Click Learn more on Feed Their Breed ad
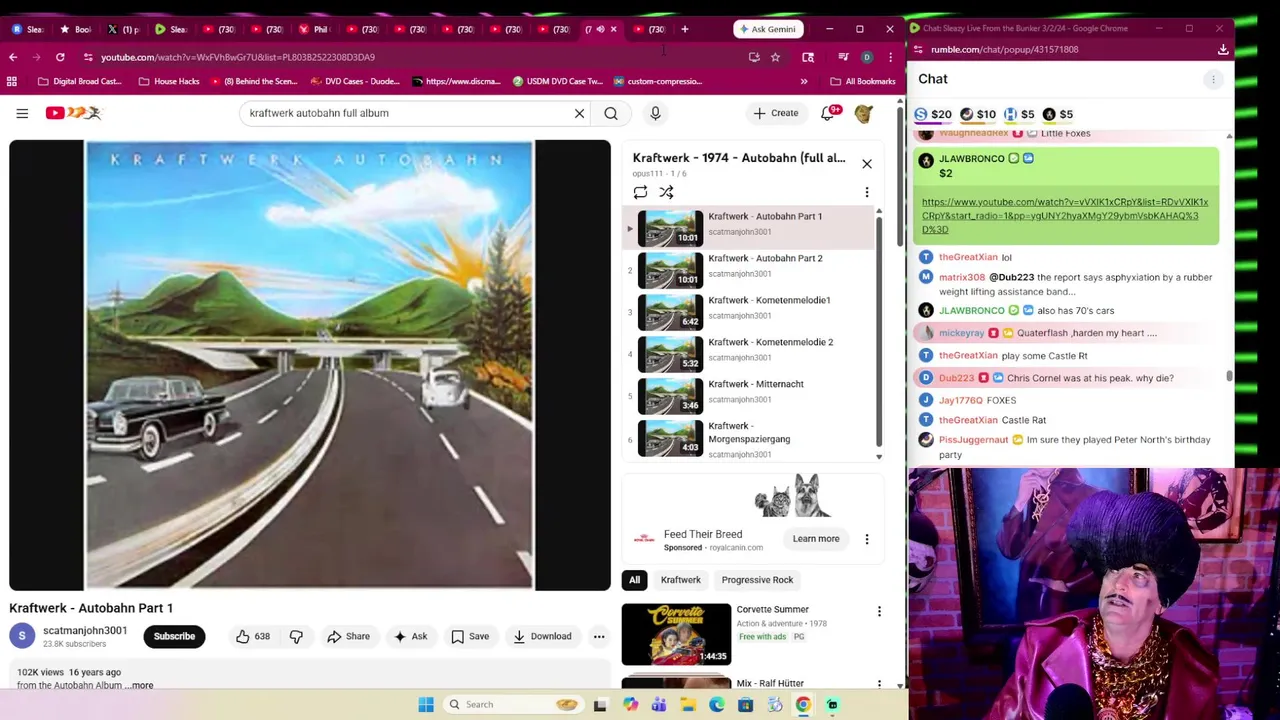The height and width of the screenshot is (720, 1280). (816, 539)
